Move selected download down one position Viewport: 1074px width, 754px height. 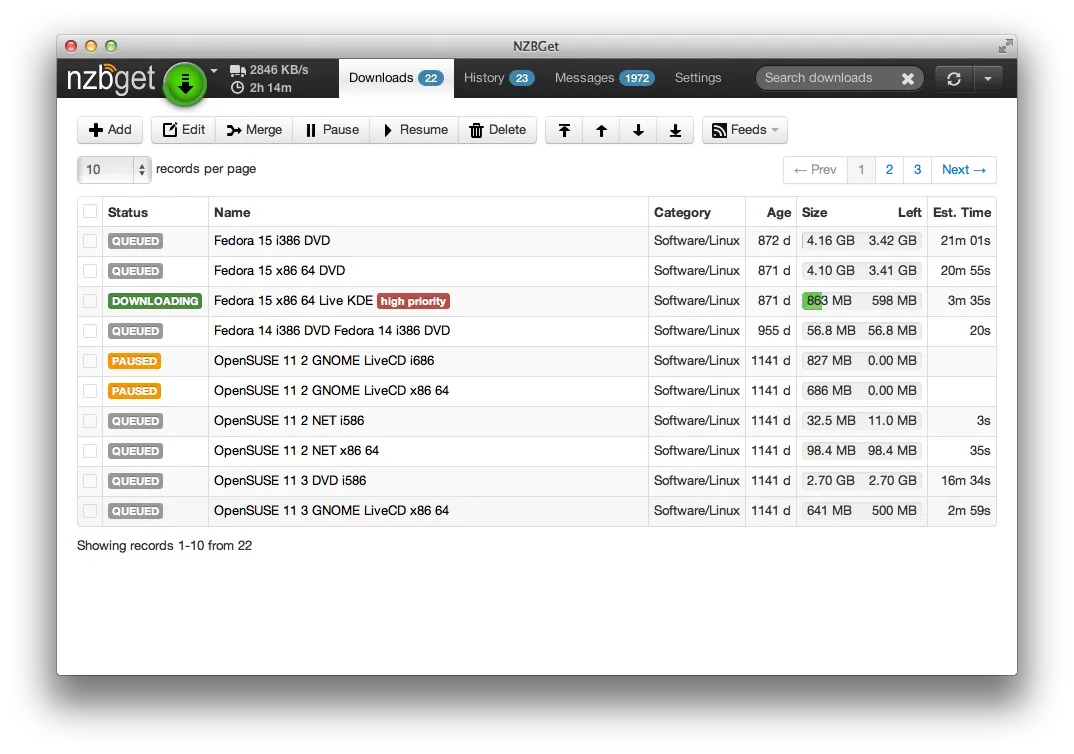(x=638, y=129)
